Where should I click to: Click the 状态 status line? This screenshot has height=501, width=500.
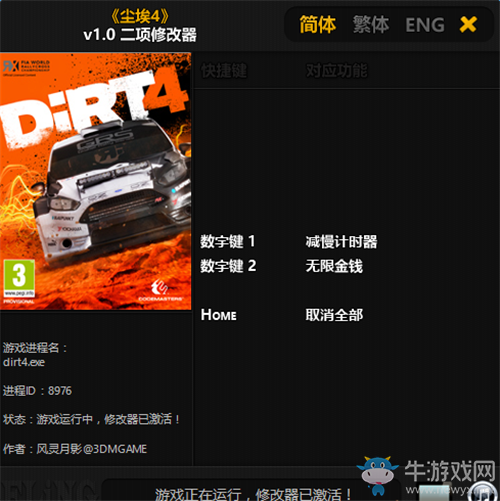click(92, 419)
